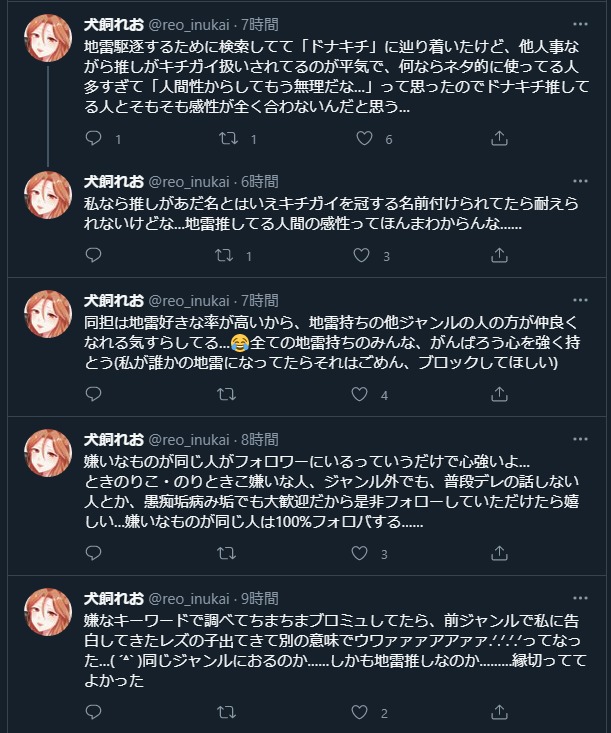
Task: Share the first tweet at 7時間
Action: [x=500, y=139]
